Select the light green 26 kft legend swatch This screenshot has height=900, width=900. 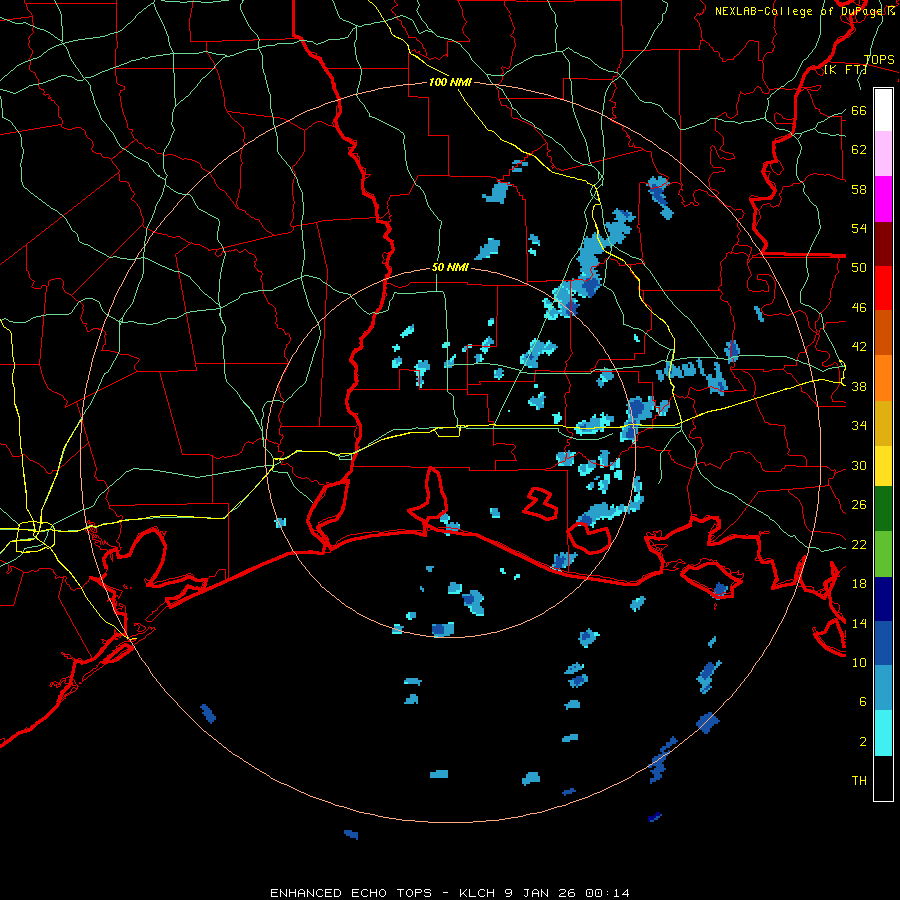(x=883, y=554)
